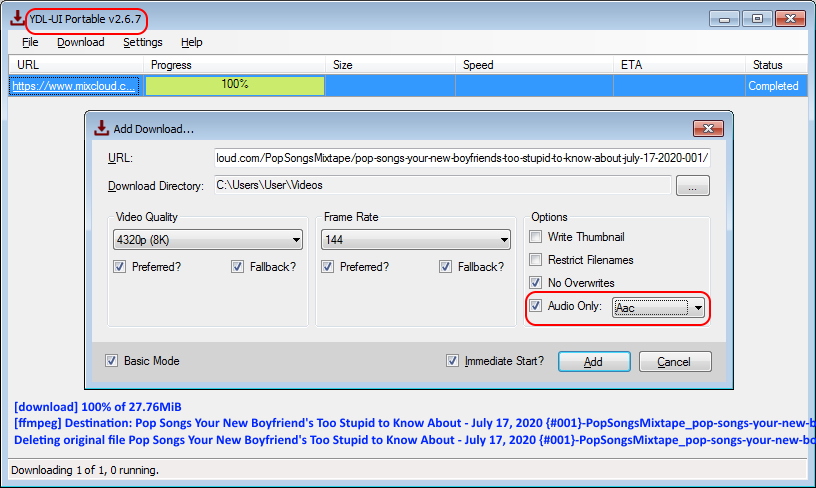
Task: Enable Restrict Filenames option
Action: (x=536, y=260)
